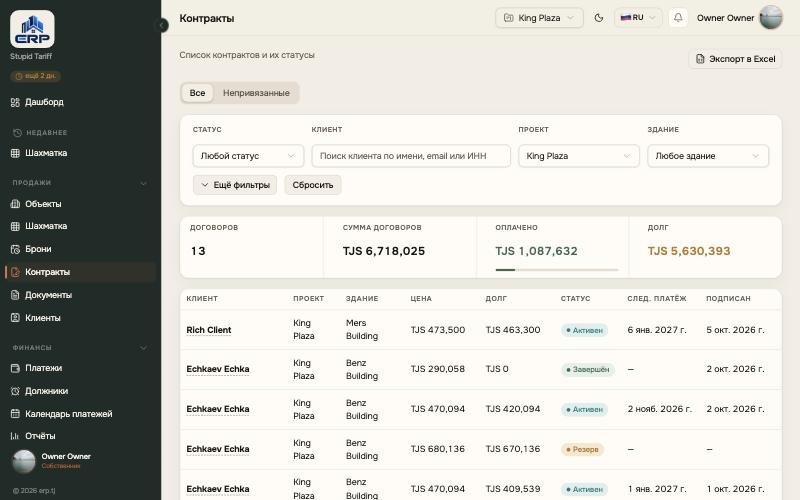Open Дашборд in sidebar

44,102
